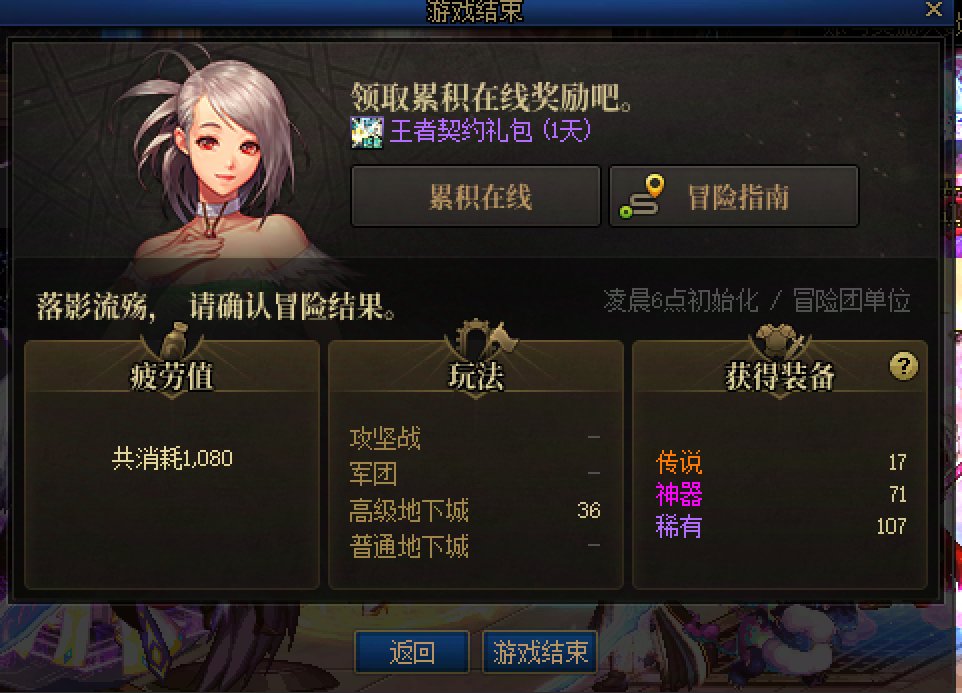This screenshot has height=693, width=962.
Task: Open the 冒险指南 adventure guide
Action: 734,196
